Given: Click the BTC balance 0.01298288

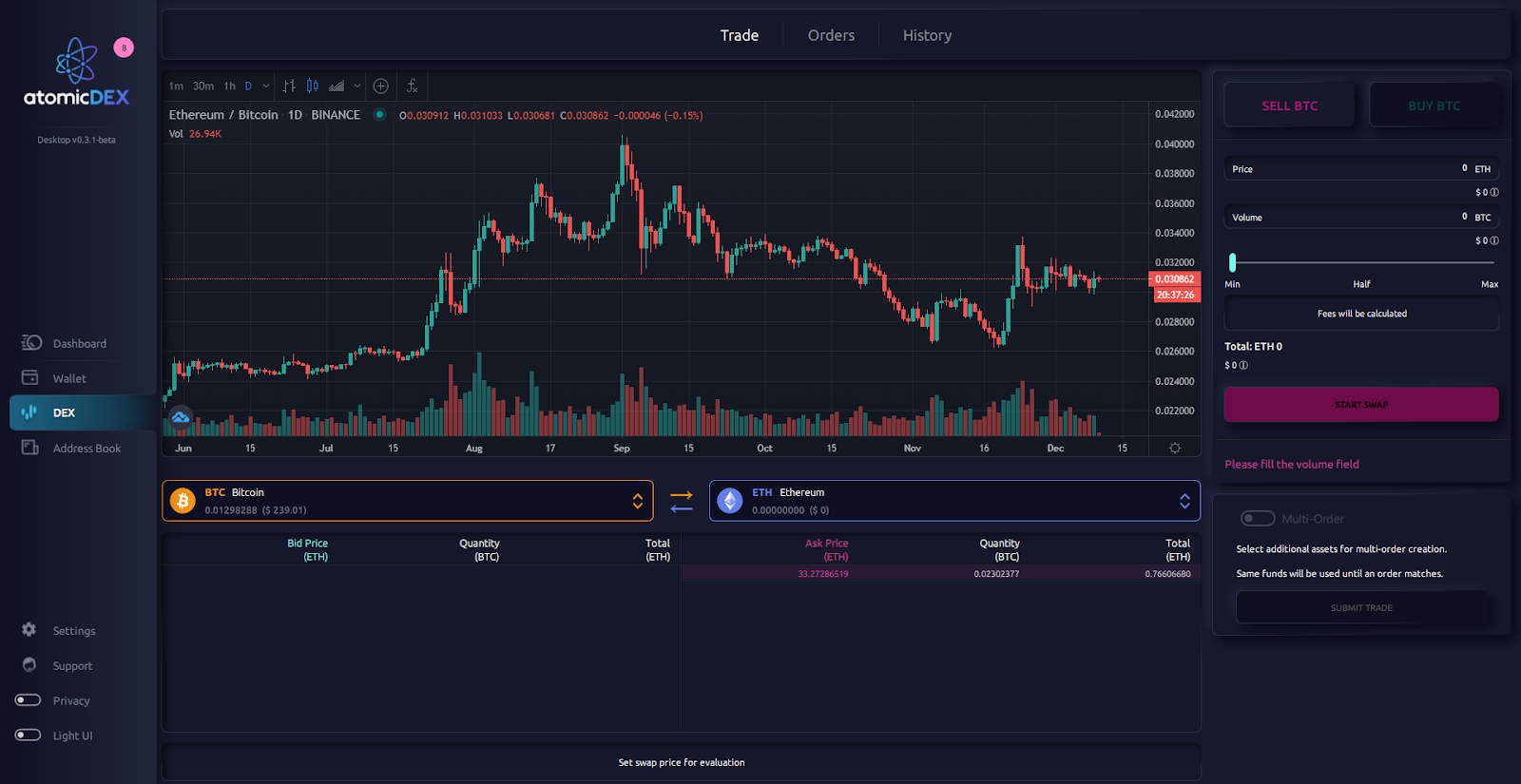Looking at the screenshot, I should (x=231, y=510).
